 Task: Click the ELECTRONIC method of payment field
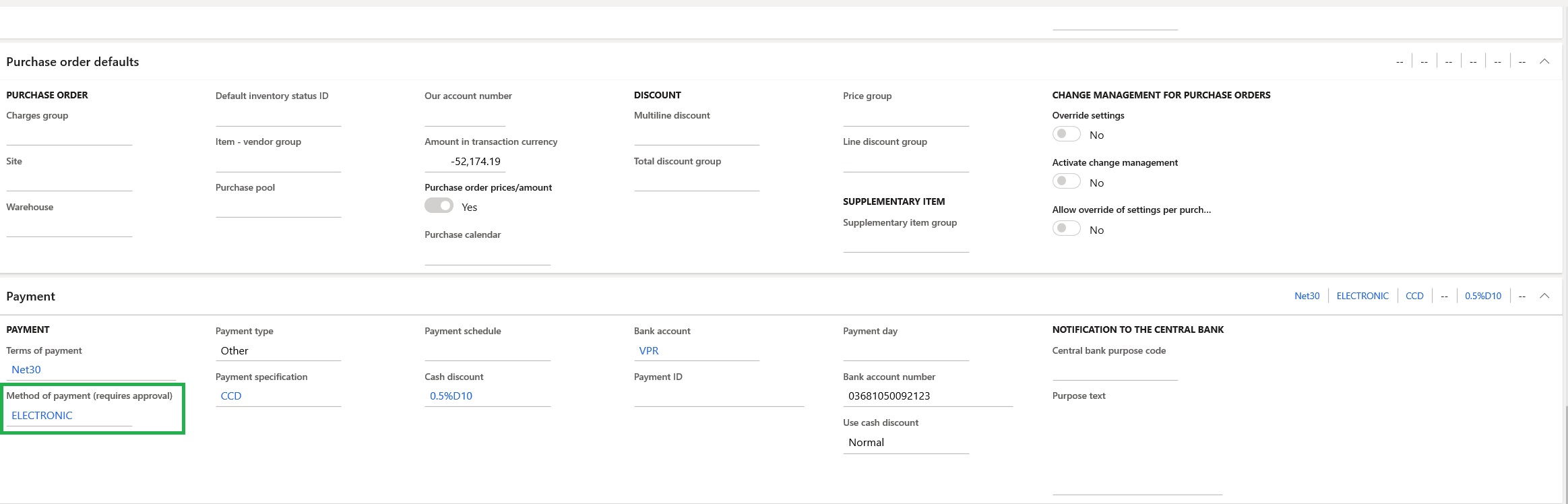coord(42,415)
